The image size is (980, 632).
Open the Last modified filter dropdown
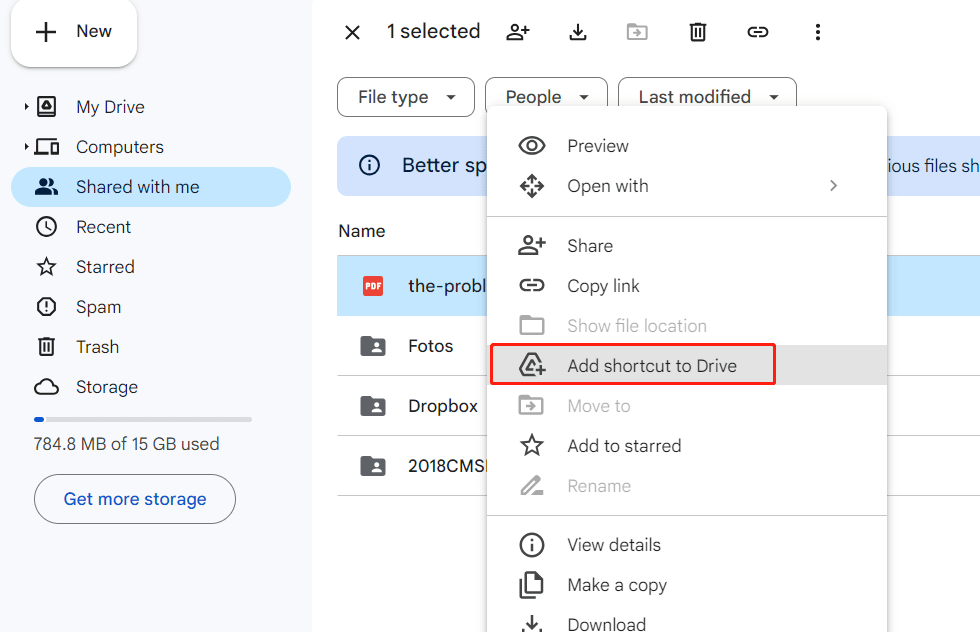pos(707,97)
